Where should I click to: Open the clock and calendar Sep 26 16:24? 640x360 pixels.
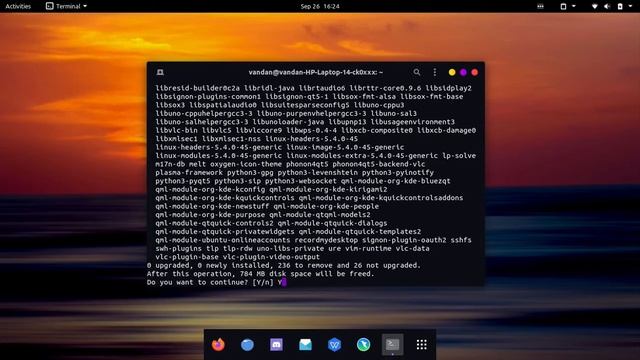pyautogui.click(x=320, y=6)
